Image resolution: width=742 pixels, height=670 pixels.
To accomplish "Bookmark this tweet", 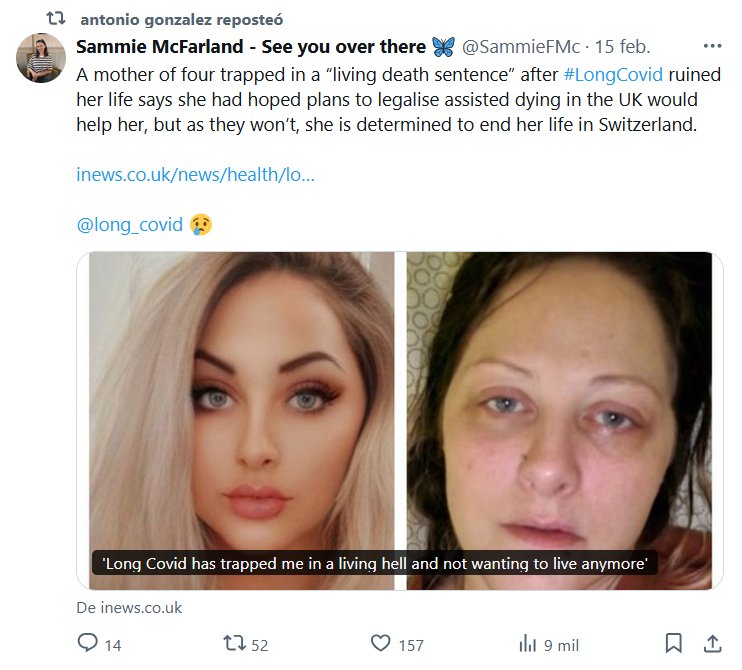I will coord(674,643).
